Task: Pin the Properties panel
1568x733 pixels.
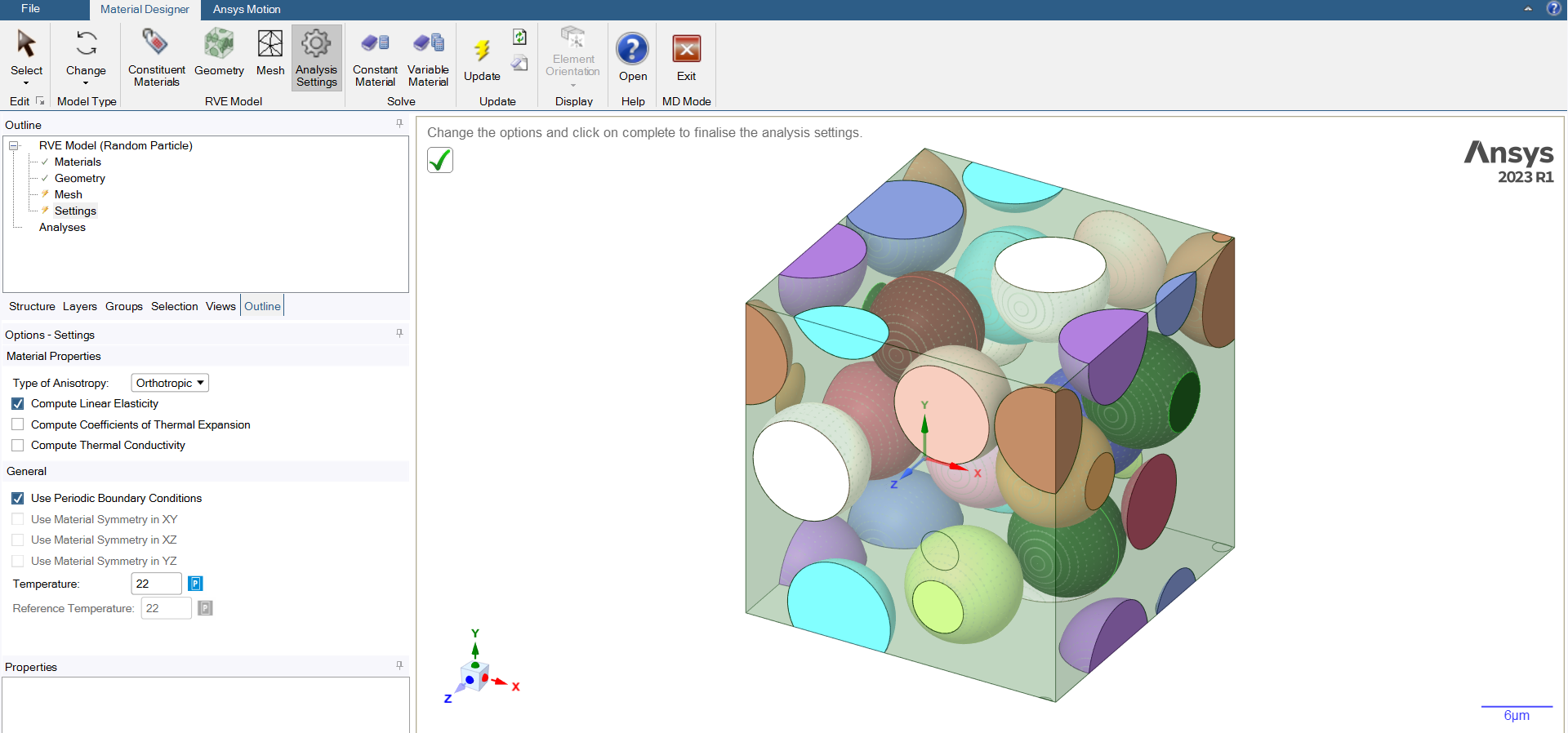Action: coord(399,666)
